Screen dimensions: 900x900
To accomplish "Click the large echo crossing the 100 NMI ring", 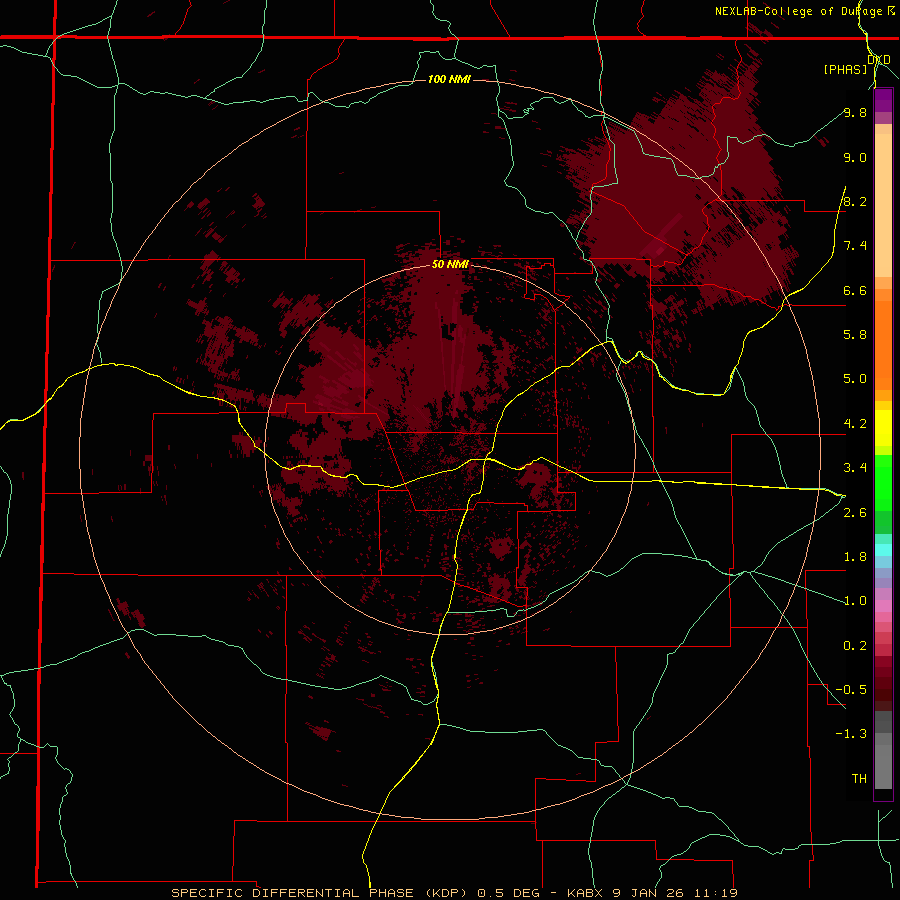I will (x=683, y=189).
